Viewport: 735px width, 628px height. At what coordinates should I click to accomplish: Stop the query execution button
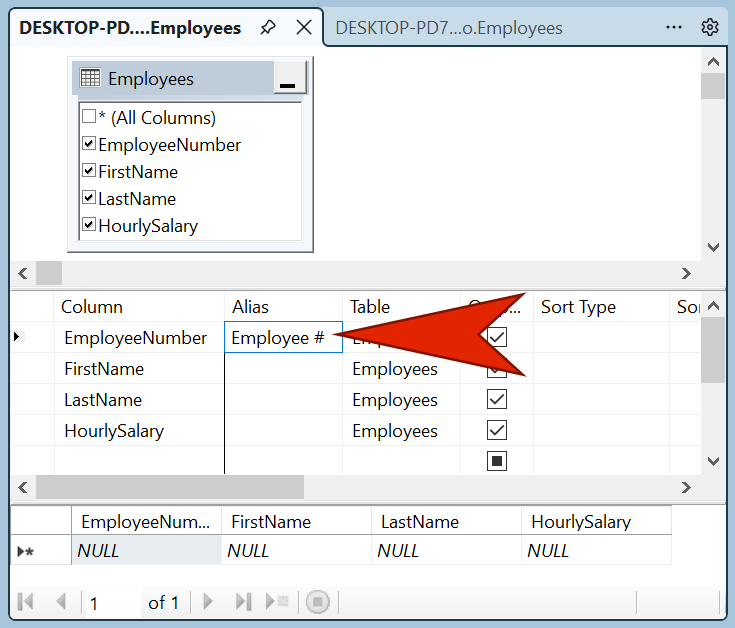pyautogui.click(x=317, y=601)
